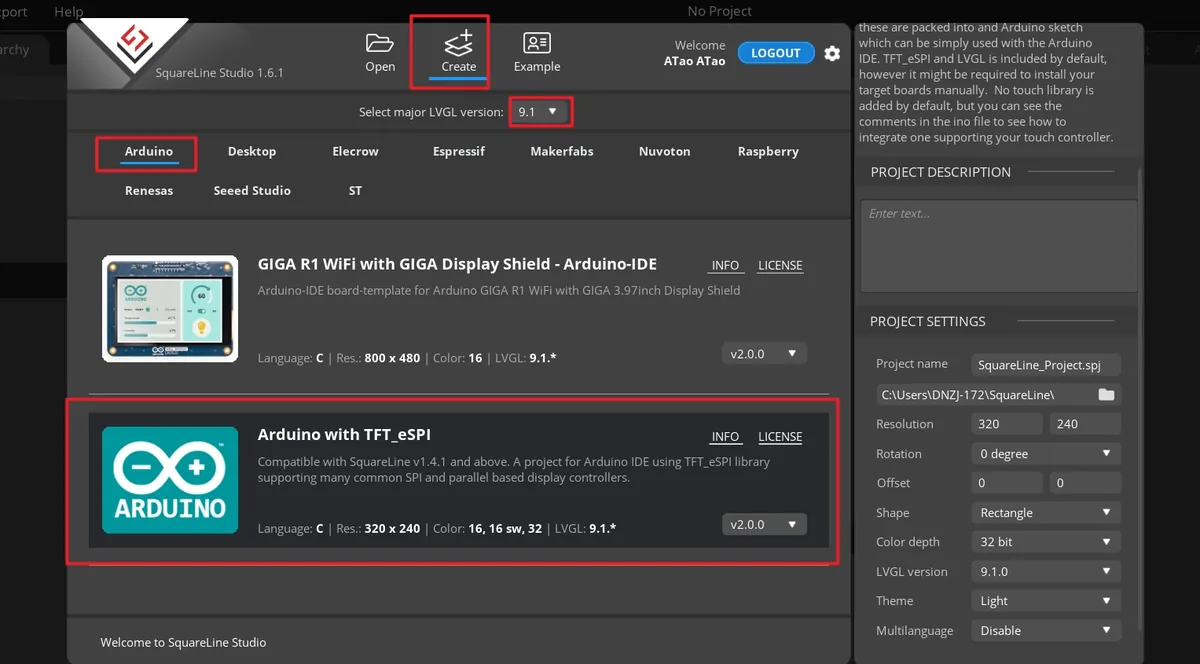
Task: Open the Rotation dropdown
Action: [1046, 454]
